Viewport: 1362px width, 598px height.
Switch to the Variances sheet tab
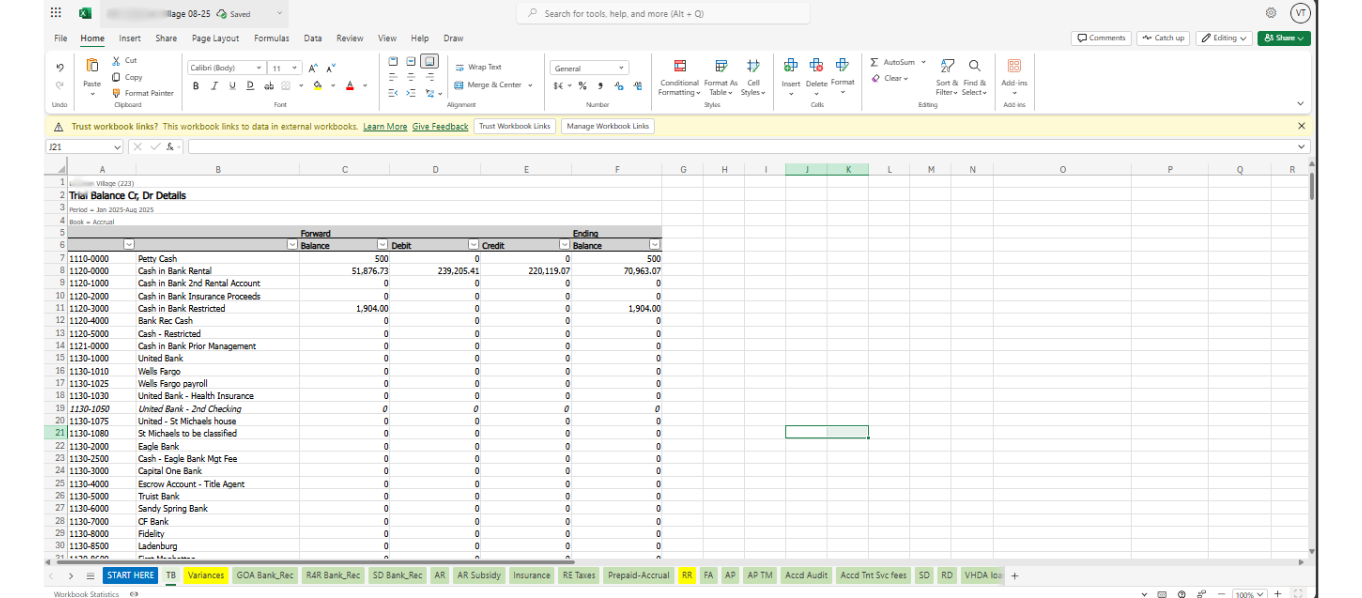point(206,575)
